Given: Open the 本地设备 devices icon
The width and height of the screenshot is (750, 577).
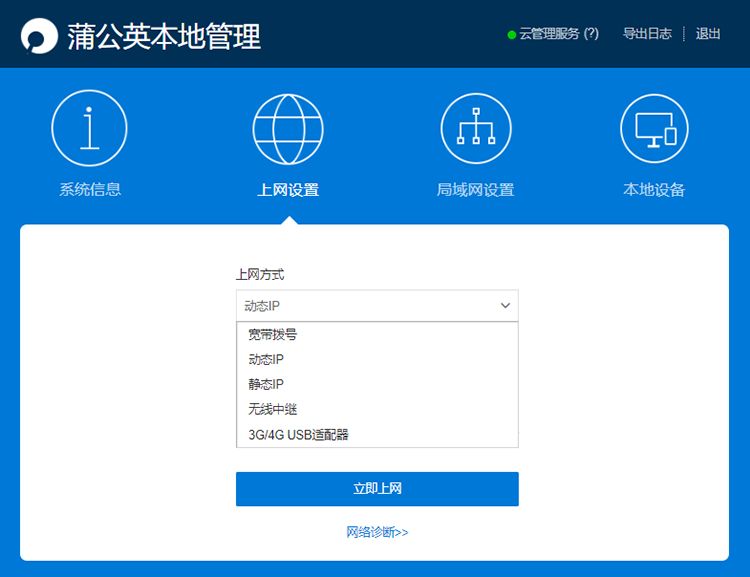Looking at the screenshot, I should pyautogui.click(x=654, y=129).
